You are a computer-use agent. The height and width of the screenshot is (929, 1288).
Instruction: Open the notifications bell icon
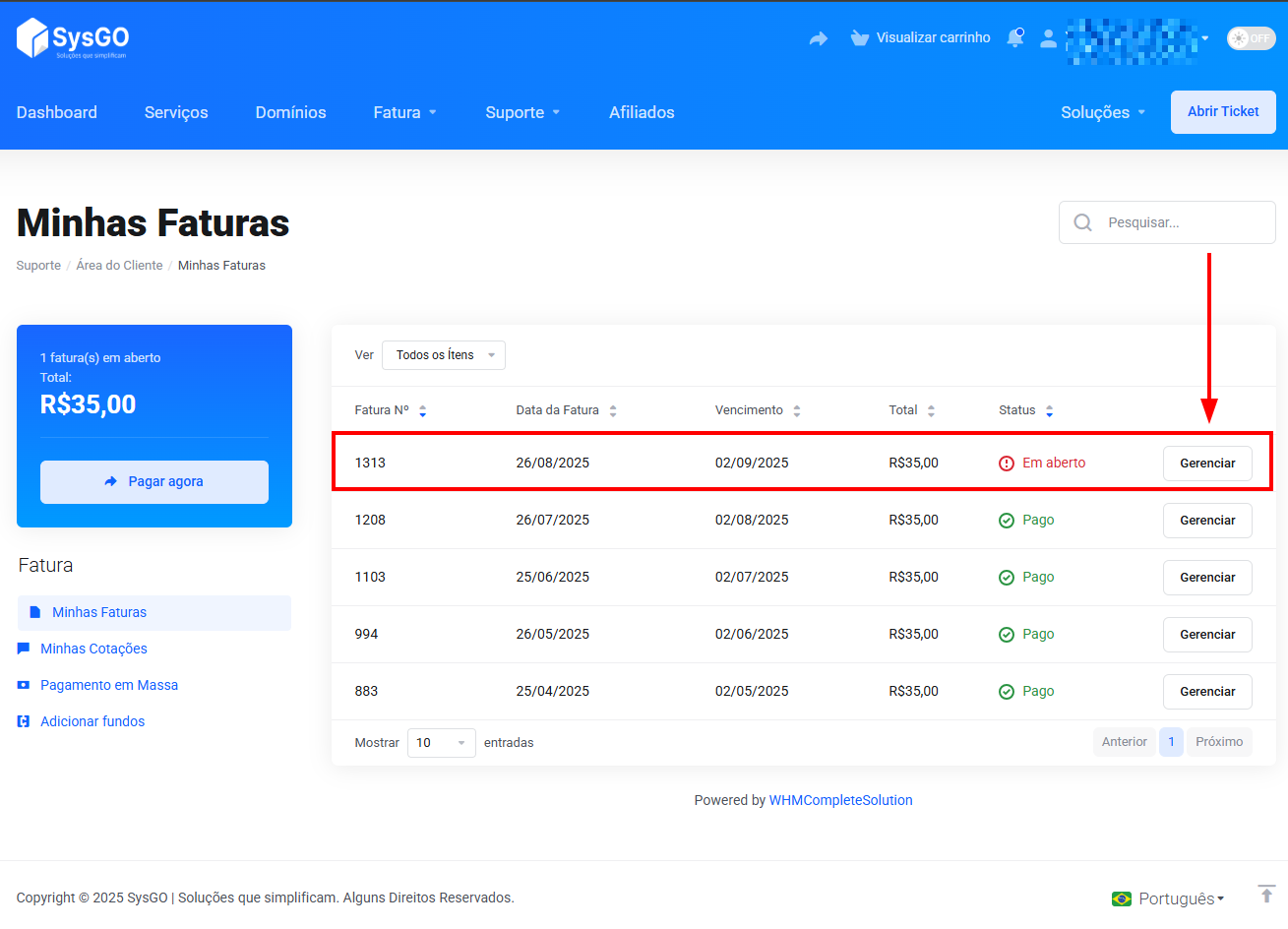coord(1014,38)
